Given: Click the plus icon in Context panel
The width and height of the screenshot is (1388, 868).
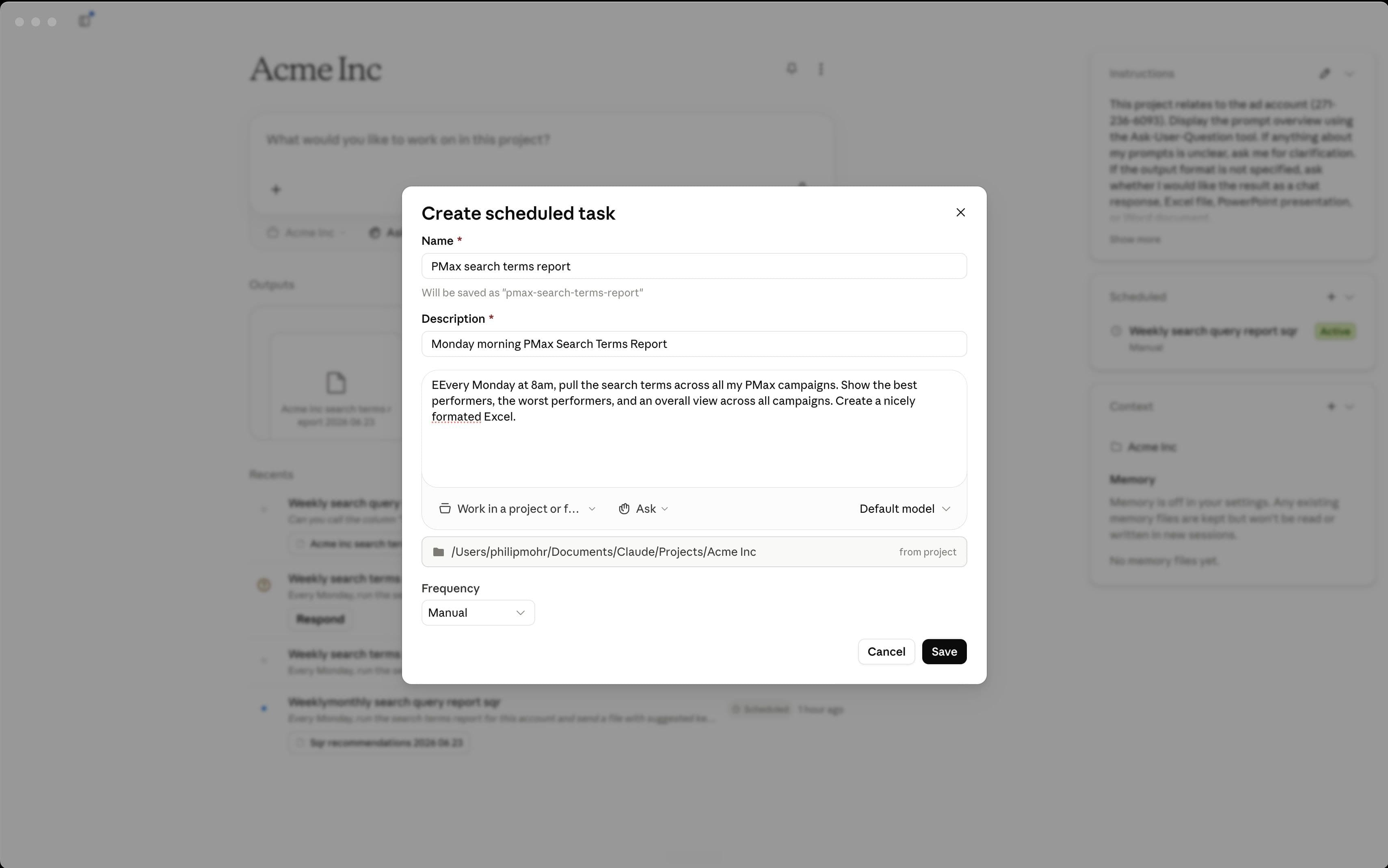Looking at the screenshot, I should (1331, 406).
